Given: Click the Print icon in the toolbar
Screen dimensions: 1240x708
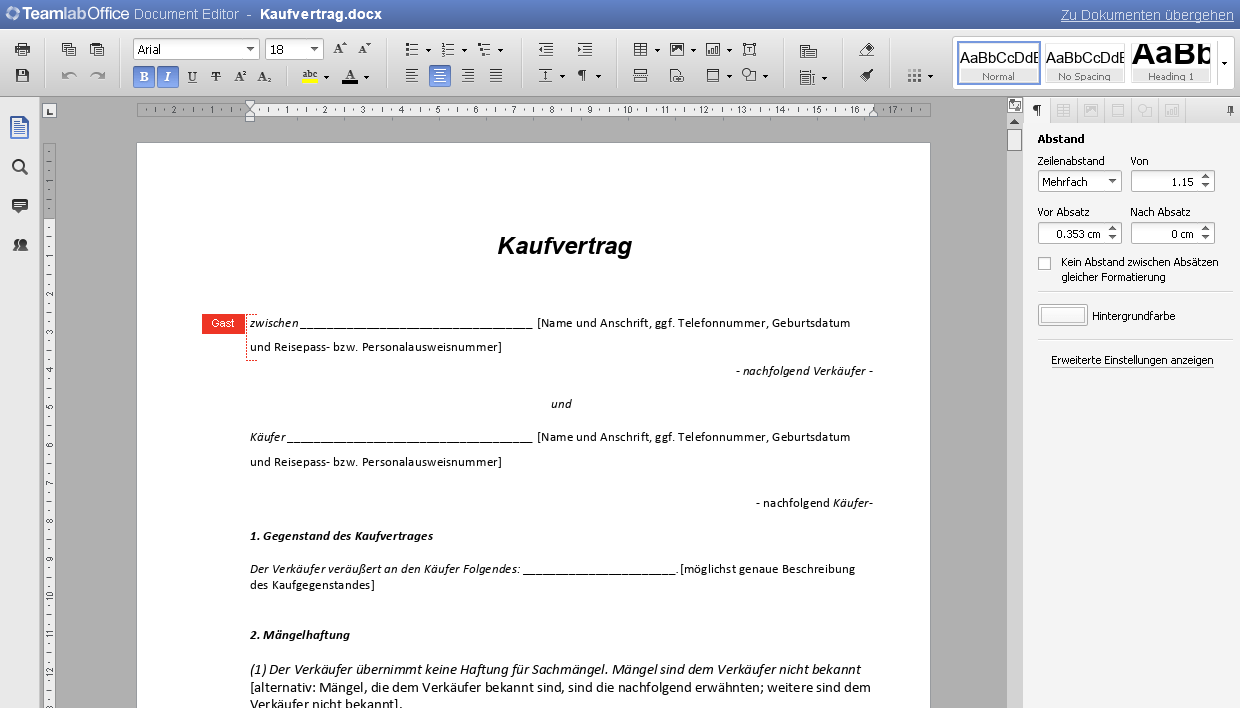Looking at the screenshot, I should point(22,49).
